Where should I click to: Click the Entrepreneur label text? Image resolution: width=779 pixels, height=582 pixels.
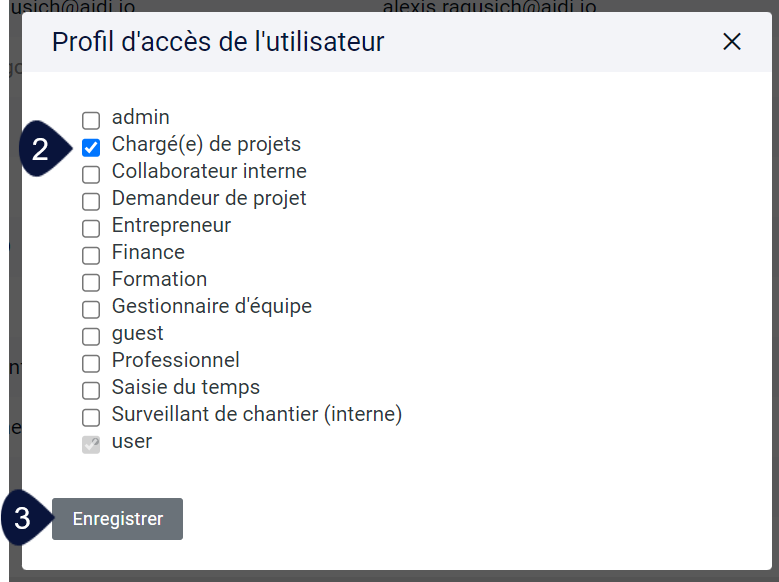tap(171, 225)
